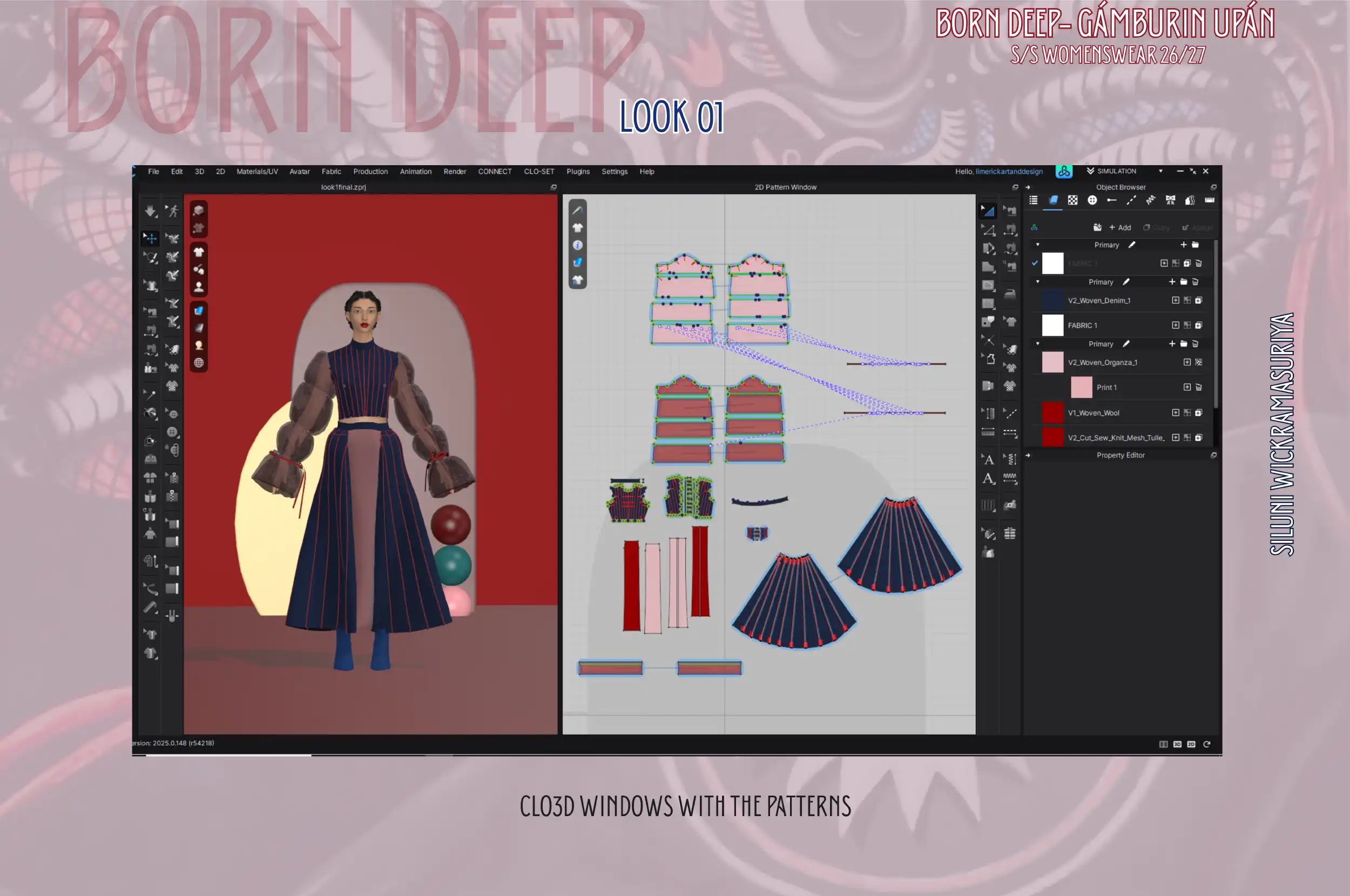Open the SIMULATION mode dropdown

(x=1160, y=172)
